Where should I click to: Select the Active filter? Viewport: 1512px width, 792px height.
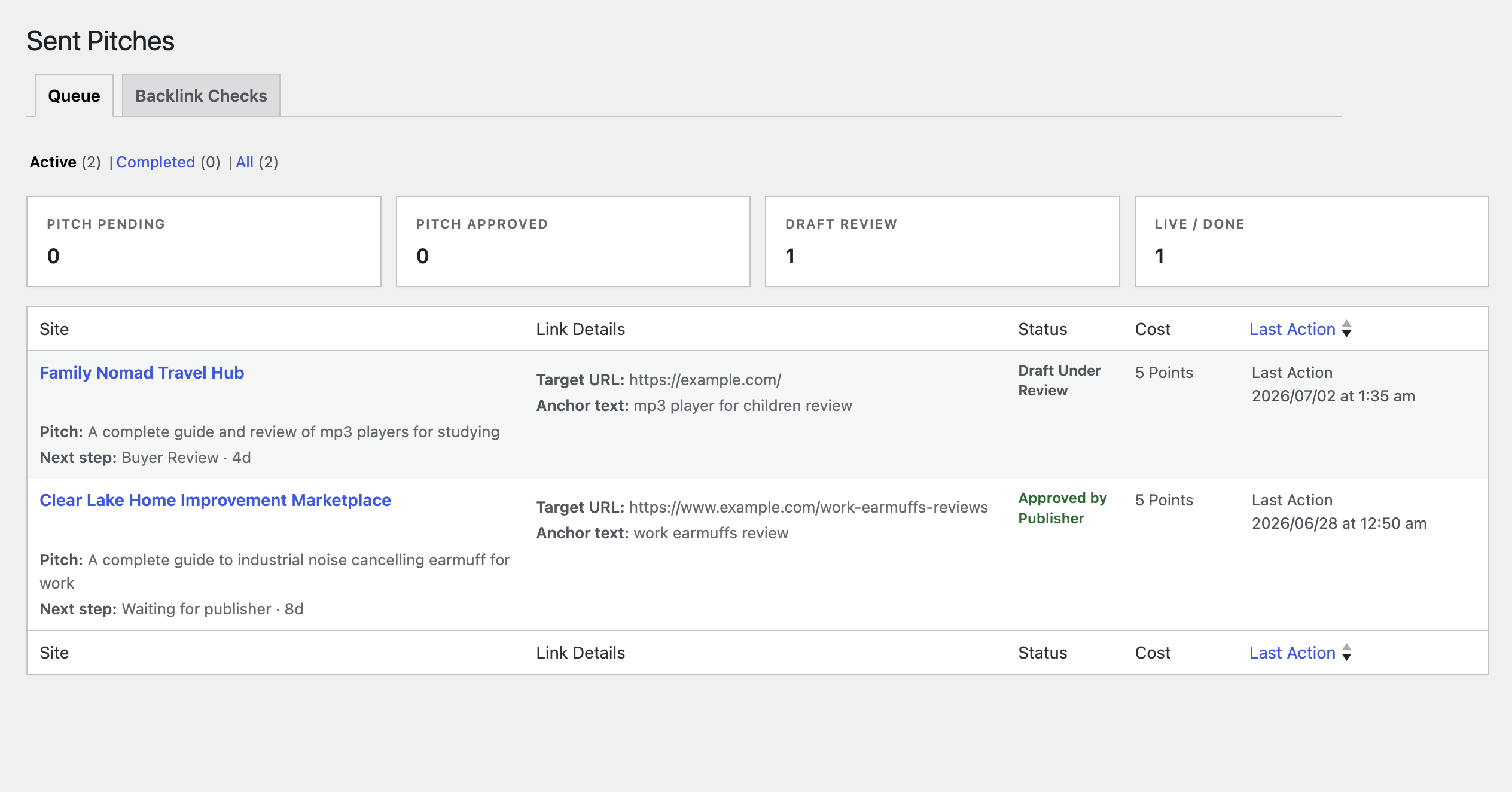click(x=53, y=162)
